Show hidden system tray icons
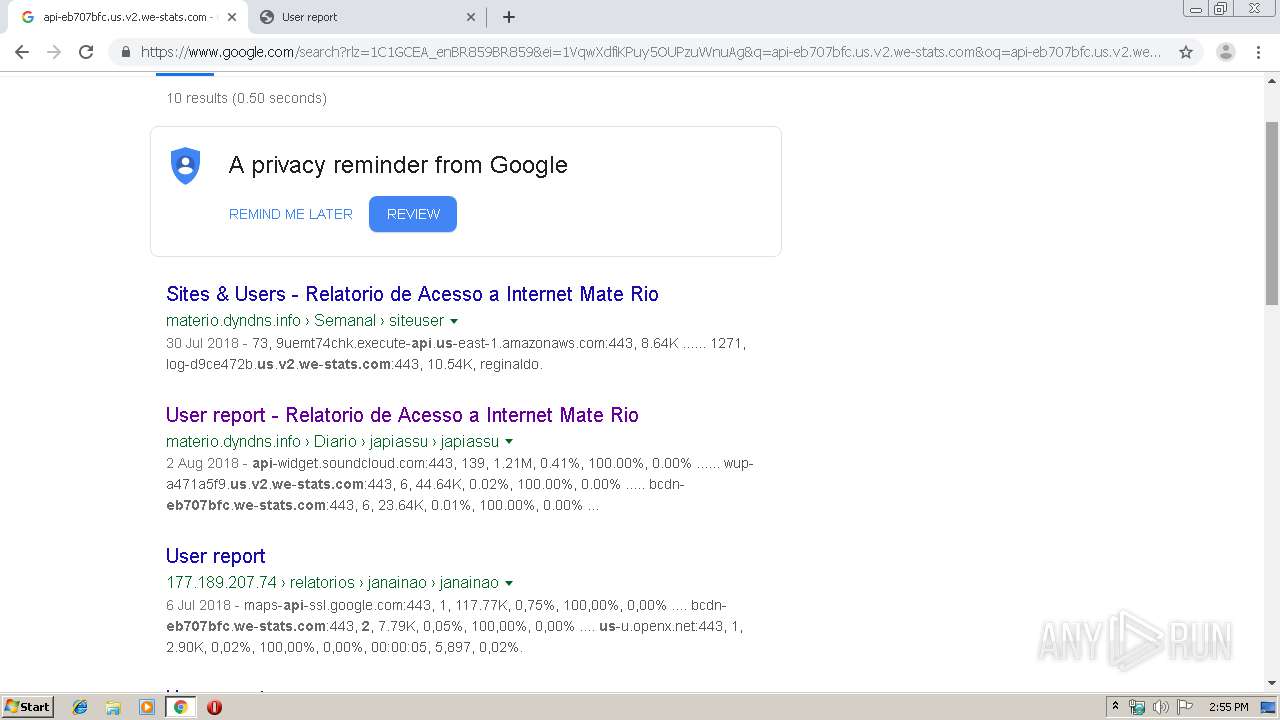The image size is (1280, 720). click(x=1115, y=707)
